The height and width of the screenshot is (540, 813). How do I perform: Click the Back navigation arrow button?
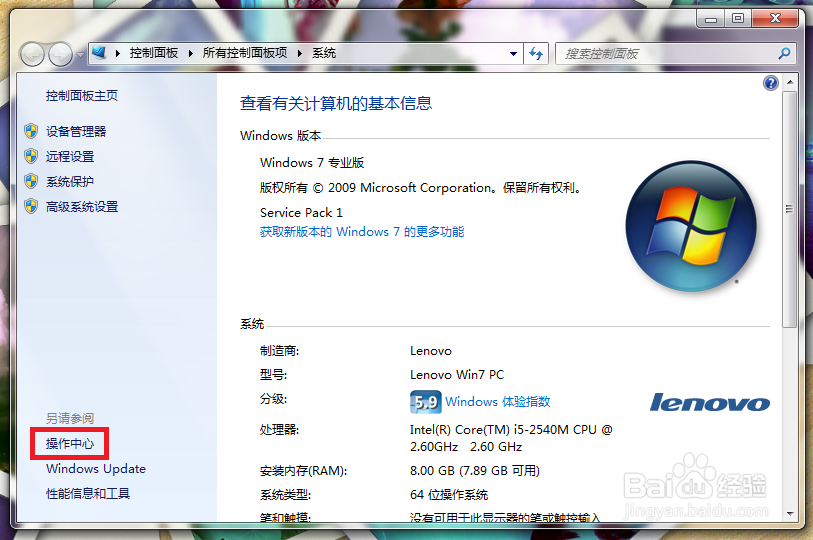tap(32, 54)
